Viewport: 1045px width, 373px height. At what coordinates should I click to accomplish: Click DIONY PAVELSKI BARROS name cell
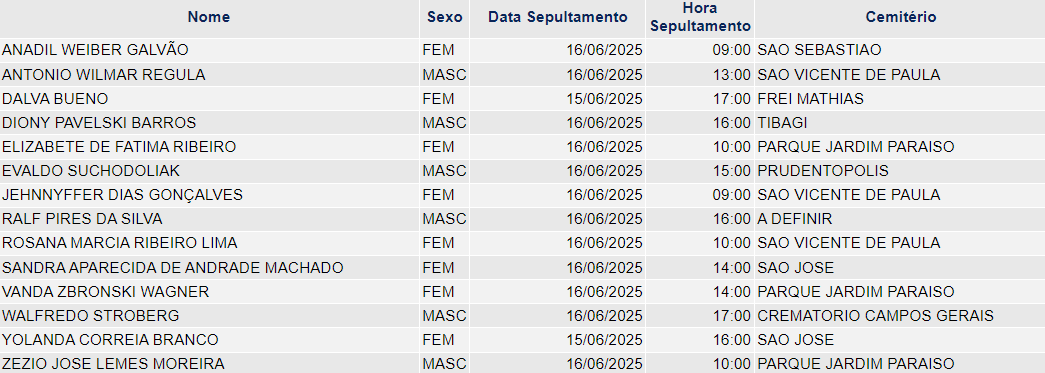[x=209, y=123]
